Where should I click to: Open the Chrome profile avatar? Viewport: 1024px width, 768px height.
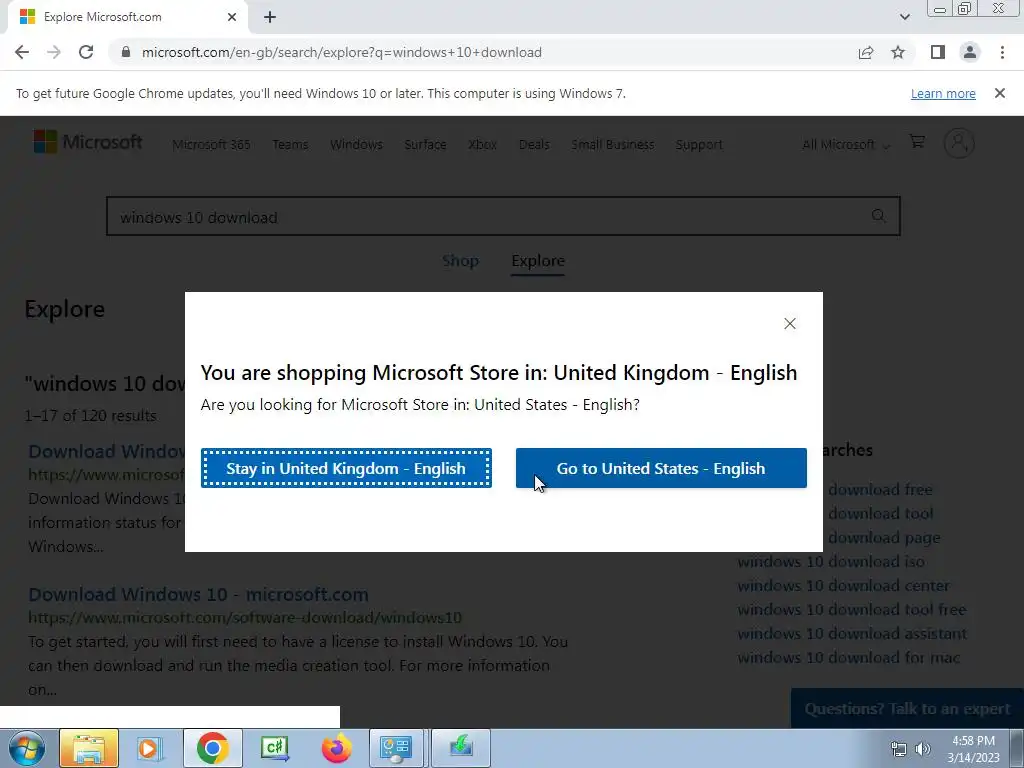pos(970,52)
